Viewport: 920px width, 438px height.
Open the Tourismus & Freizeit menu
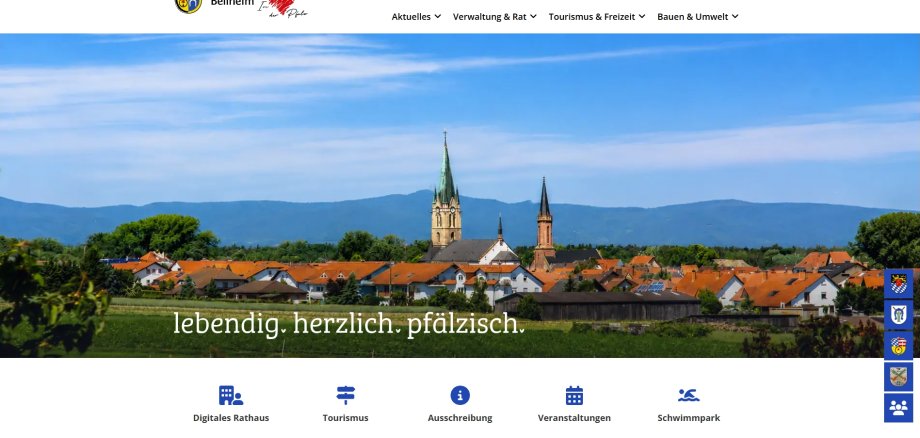(x=597, y=16)
